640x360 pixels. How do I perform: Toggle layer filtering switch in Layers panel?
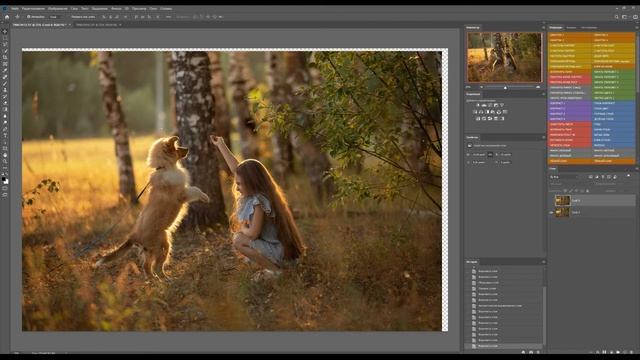(x=628, y=176)
